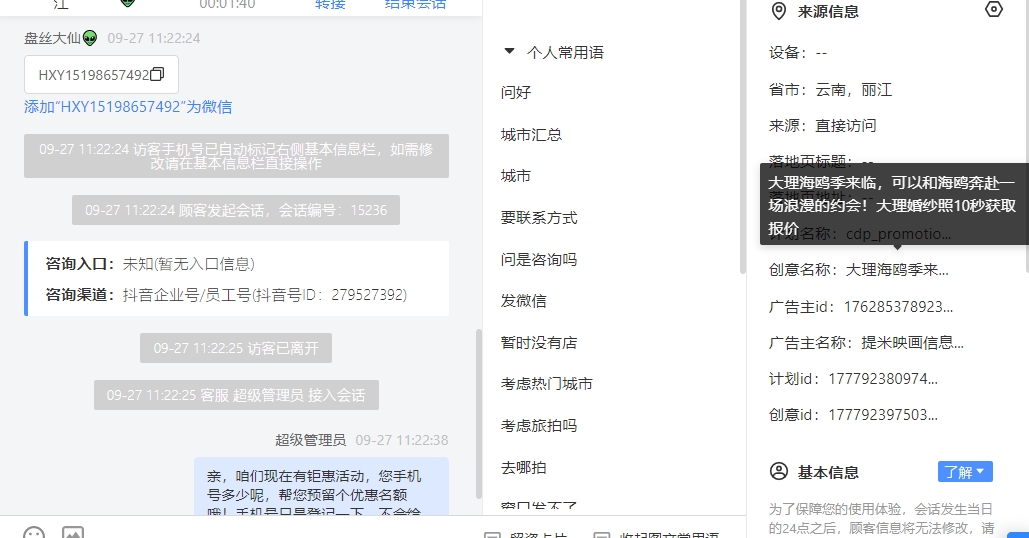Screen dimensions: 1029x538
Task: Click the 创意id value 177792397503...
Action: (x=883, y=415)
